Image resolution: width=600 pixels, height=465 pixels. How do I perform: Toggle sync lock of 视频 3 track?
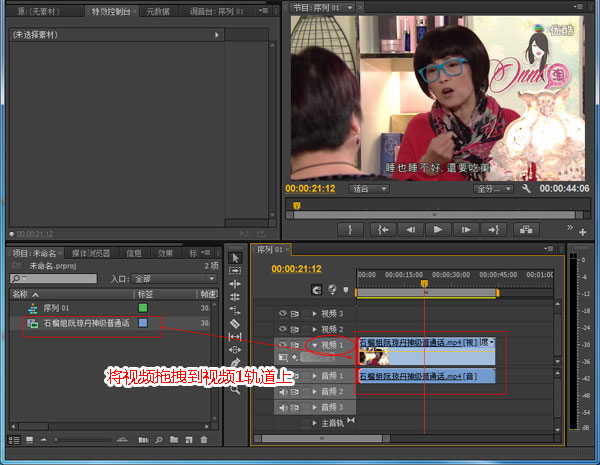294,314
